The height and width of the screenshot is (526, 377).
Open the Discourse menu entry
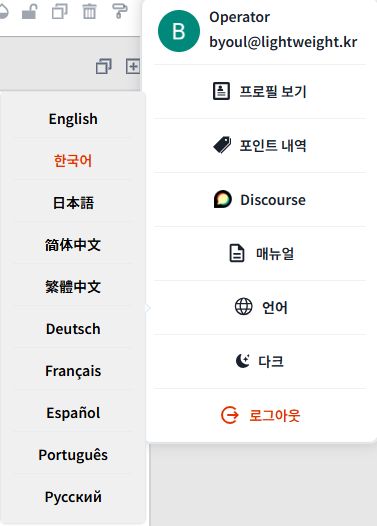tap(260, 200)
